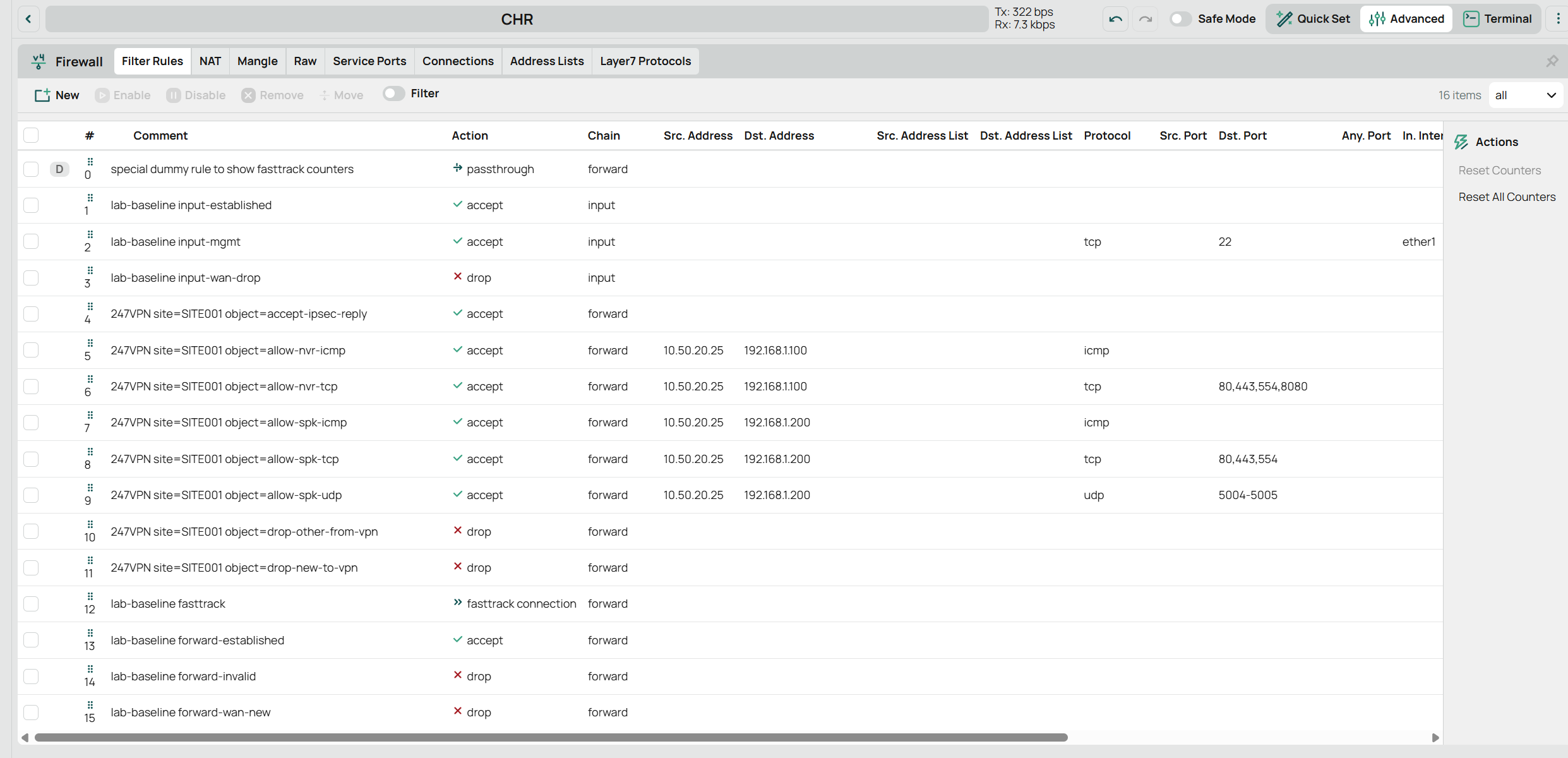Open the Service Ports tab
Image resolution: width=1568 pixels, height=758 pixels.
coord(369,61)
